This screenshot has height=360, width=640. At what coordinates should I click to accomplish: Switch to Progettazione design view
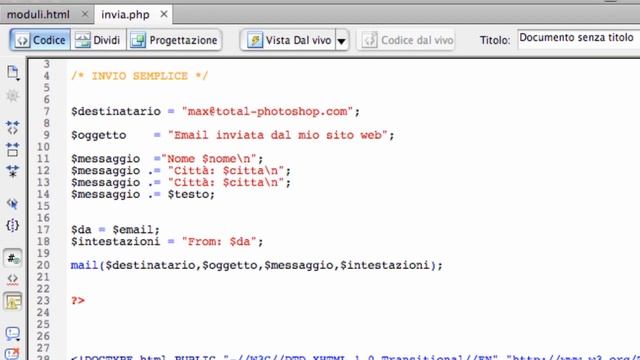pyautogui.click(x=174, y=40)
